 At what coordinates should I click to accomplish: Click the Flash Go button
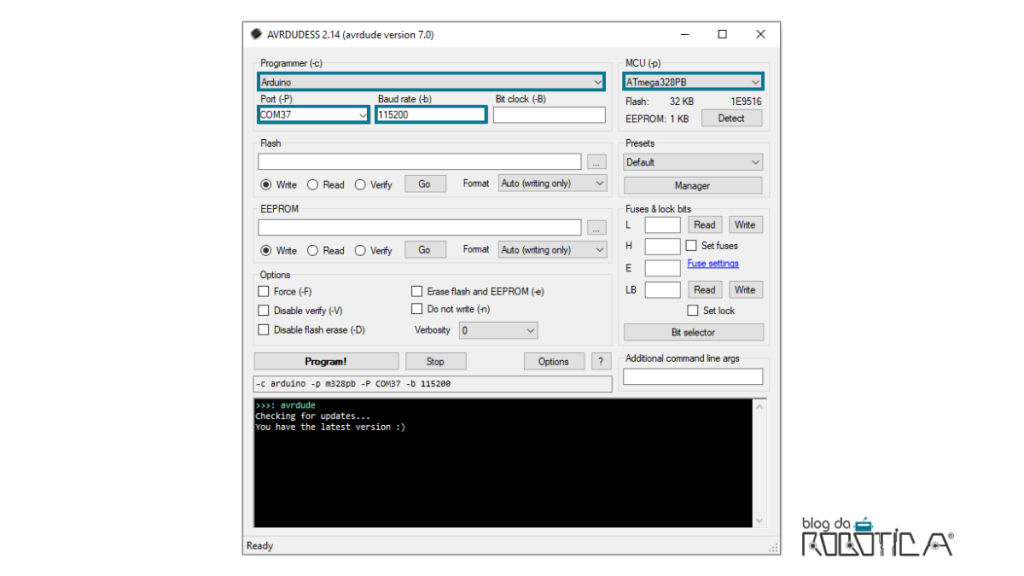[x=424, y=184]
